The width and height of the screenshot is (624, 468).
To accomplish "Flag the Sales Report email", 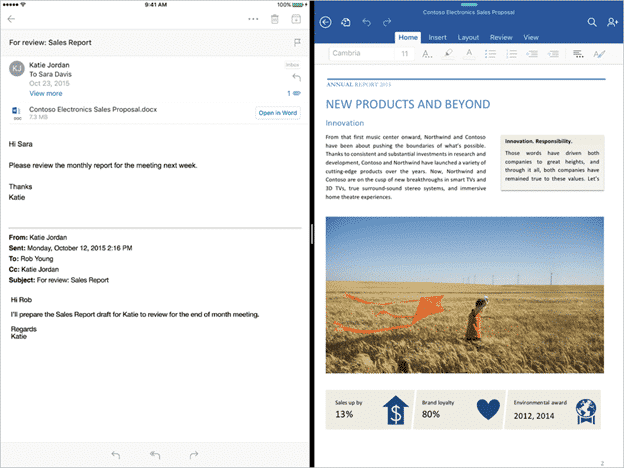I will pos(297,43).
